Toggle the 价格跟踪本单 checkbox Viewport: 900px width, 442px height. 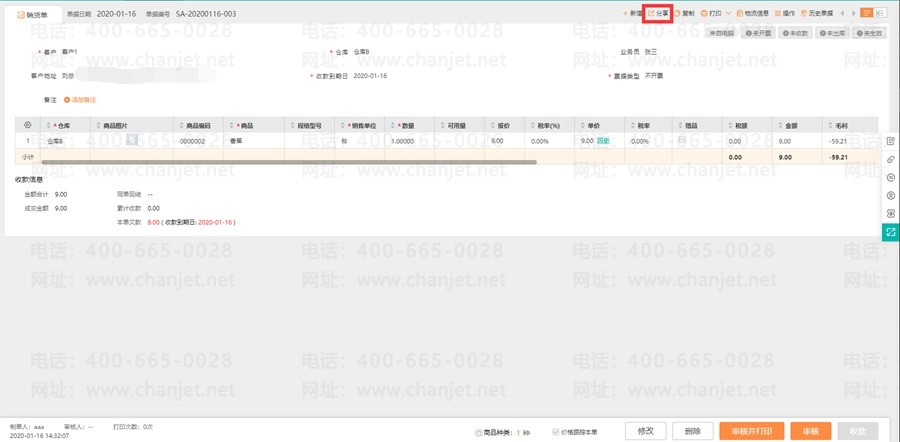tap(555, 432)
